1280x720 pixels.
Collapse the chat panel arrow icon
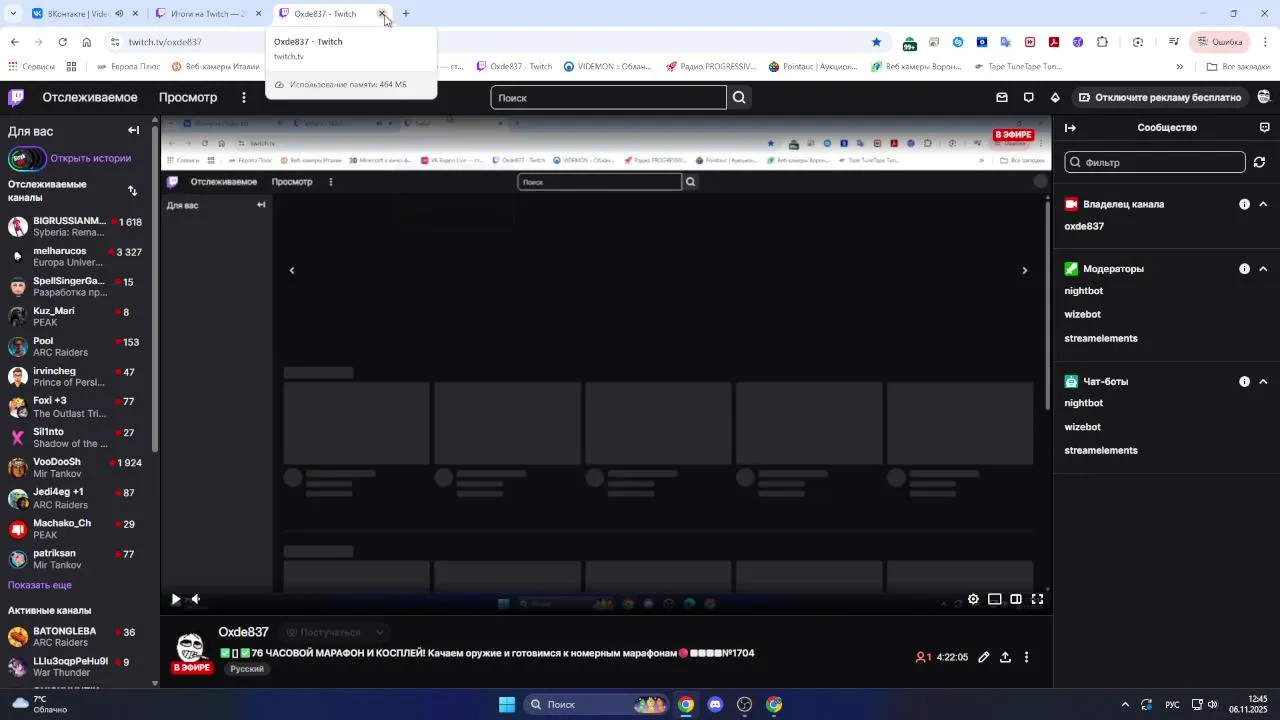point(1070,127)
